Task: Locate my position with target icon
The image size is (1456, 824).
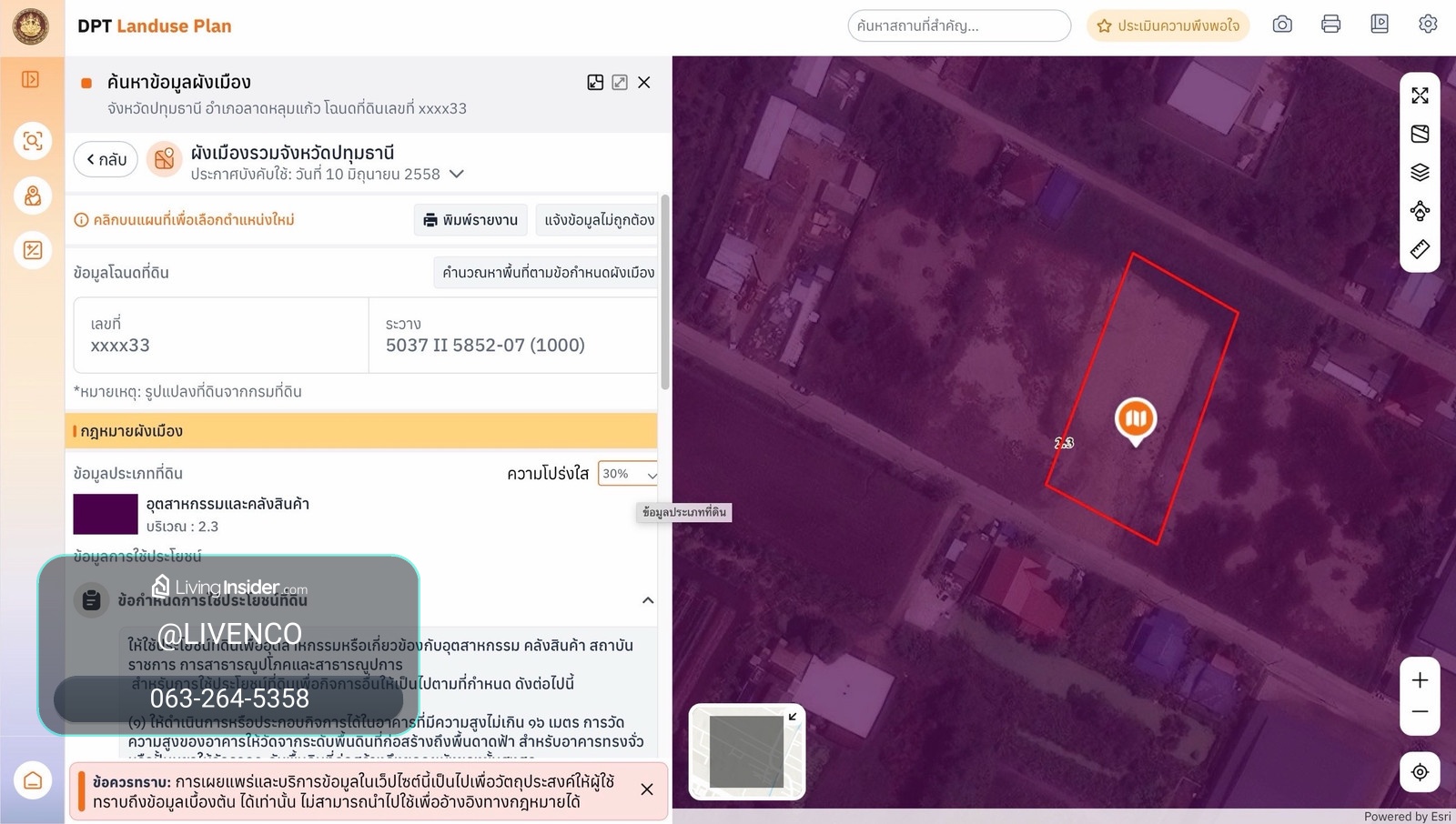Action: [1420, 772]
